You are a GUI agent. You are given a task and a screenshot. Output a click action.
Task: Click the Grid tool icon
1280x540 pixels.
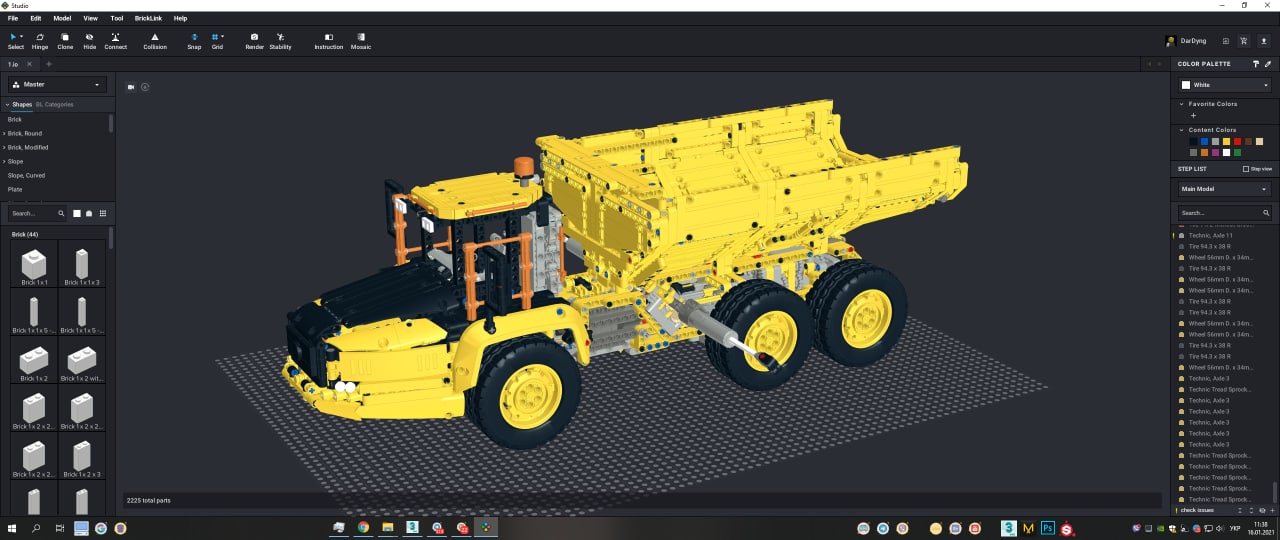pyautogui.click(x=215, y=37)
